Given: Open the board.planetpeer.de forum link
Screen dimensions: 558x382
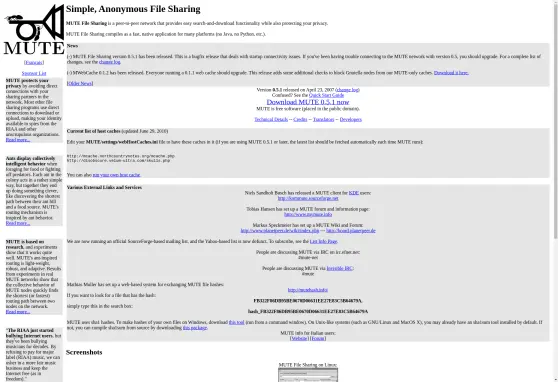Looking at the screenshot, I should point(351,231).
